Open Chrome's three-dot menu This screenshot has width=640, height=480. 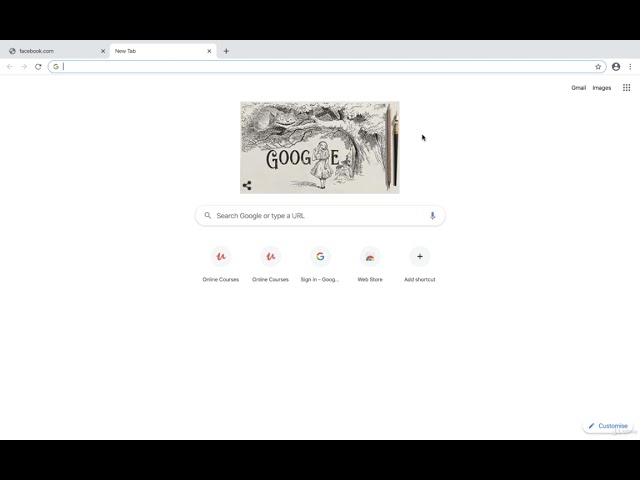click(630, 67)
